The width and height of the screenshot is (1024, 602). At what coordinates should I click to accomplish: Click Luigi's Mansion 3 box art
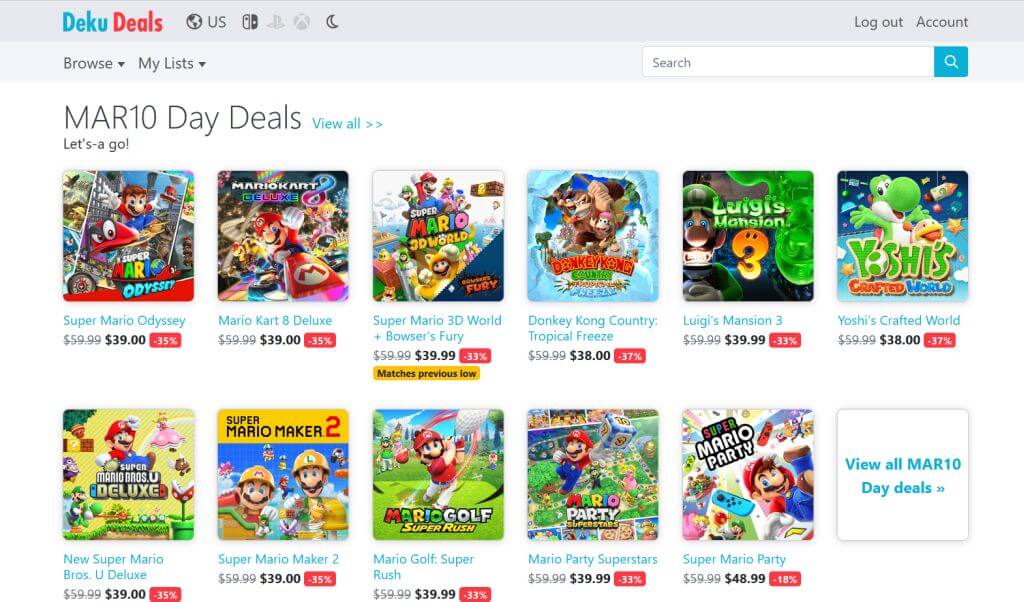(748, 236)
